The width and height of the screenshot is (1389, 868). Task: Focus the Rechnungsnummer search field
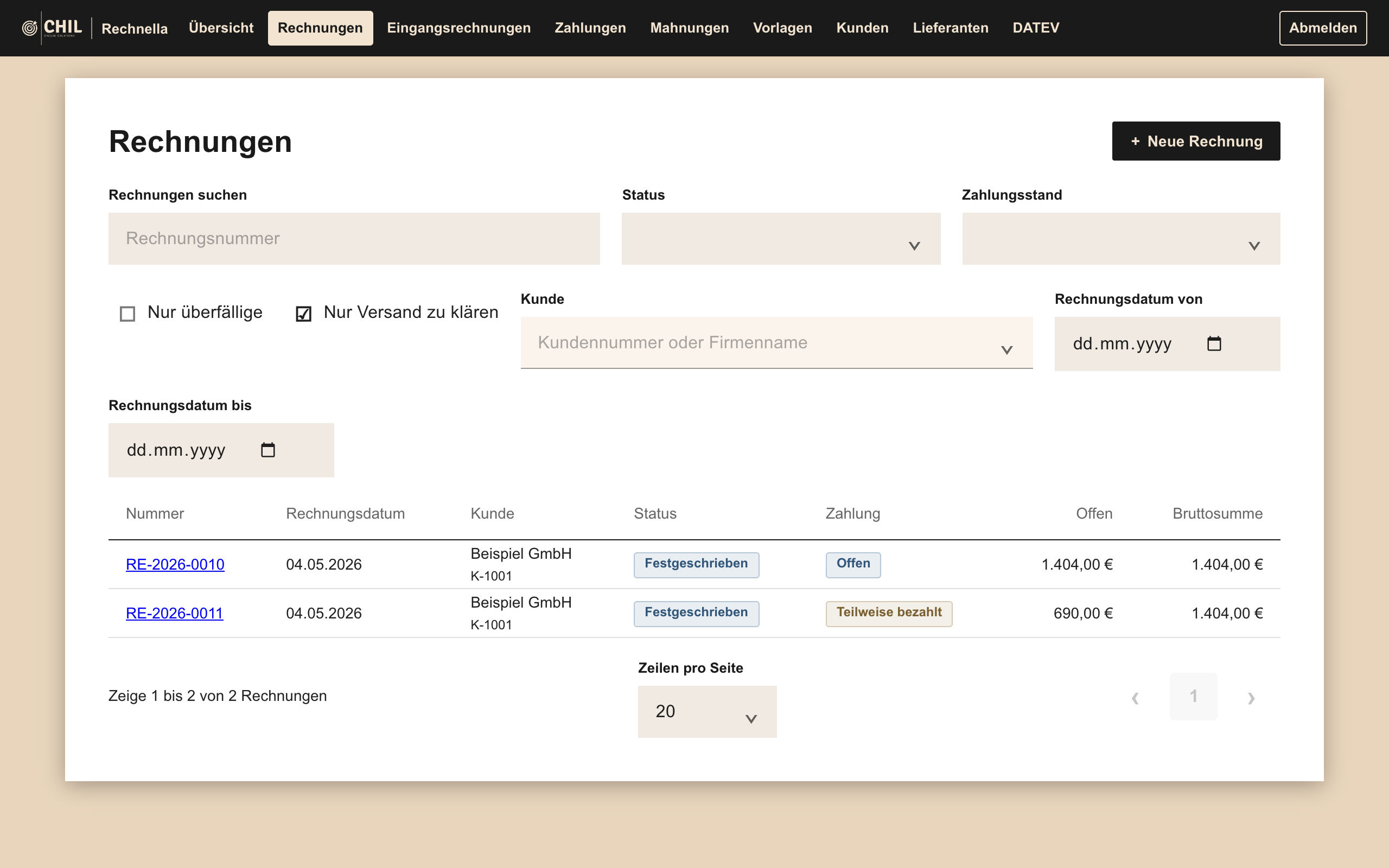pos(354,239)
